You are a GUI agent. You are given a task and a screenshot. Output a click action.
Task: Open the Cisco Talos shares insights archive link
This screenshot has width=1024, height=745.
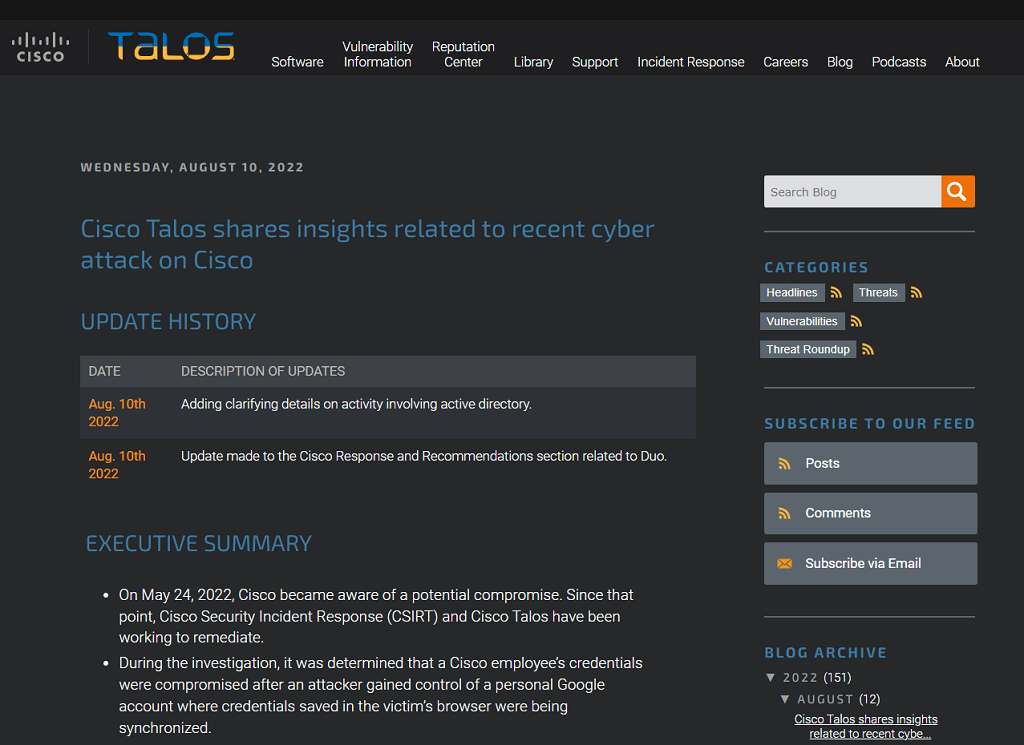click(x=866, y=719)
